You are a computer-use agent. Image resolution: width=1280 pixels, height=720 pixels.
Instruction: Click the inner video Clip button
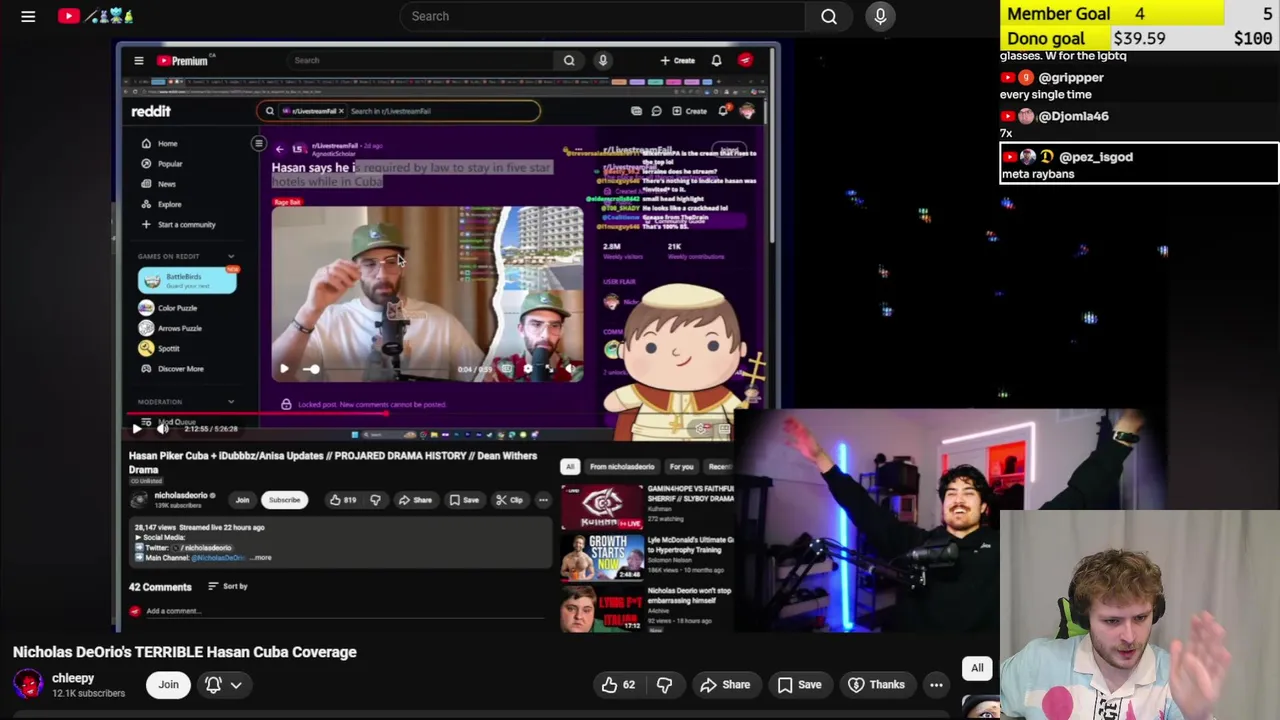point(510,500)
